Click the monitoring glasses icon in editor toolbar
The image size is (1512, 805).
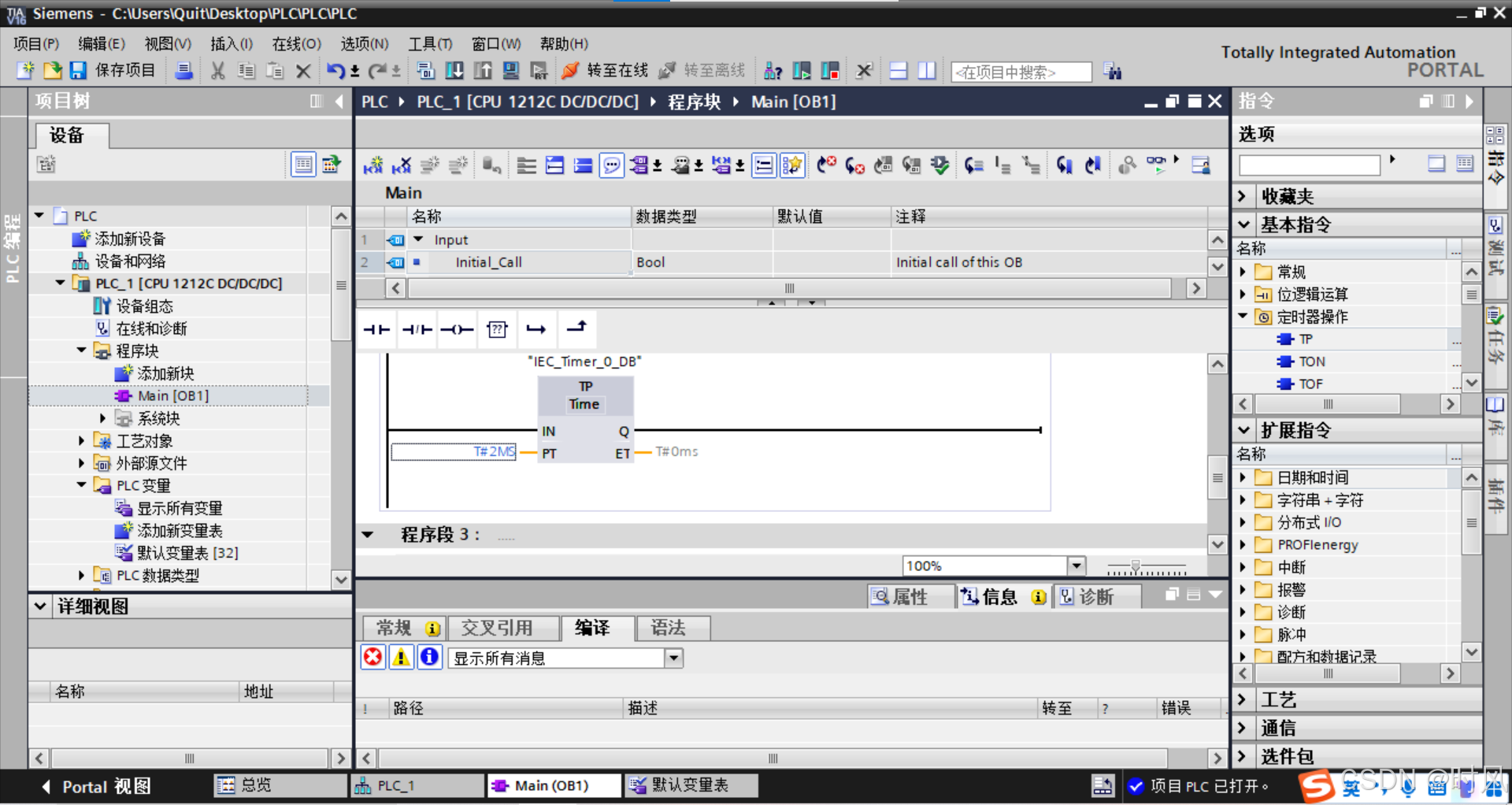1156,165
